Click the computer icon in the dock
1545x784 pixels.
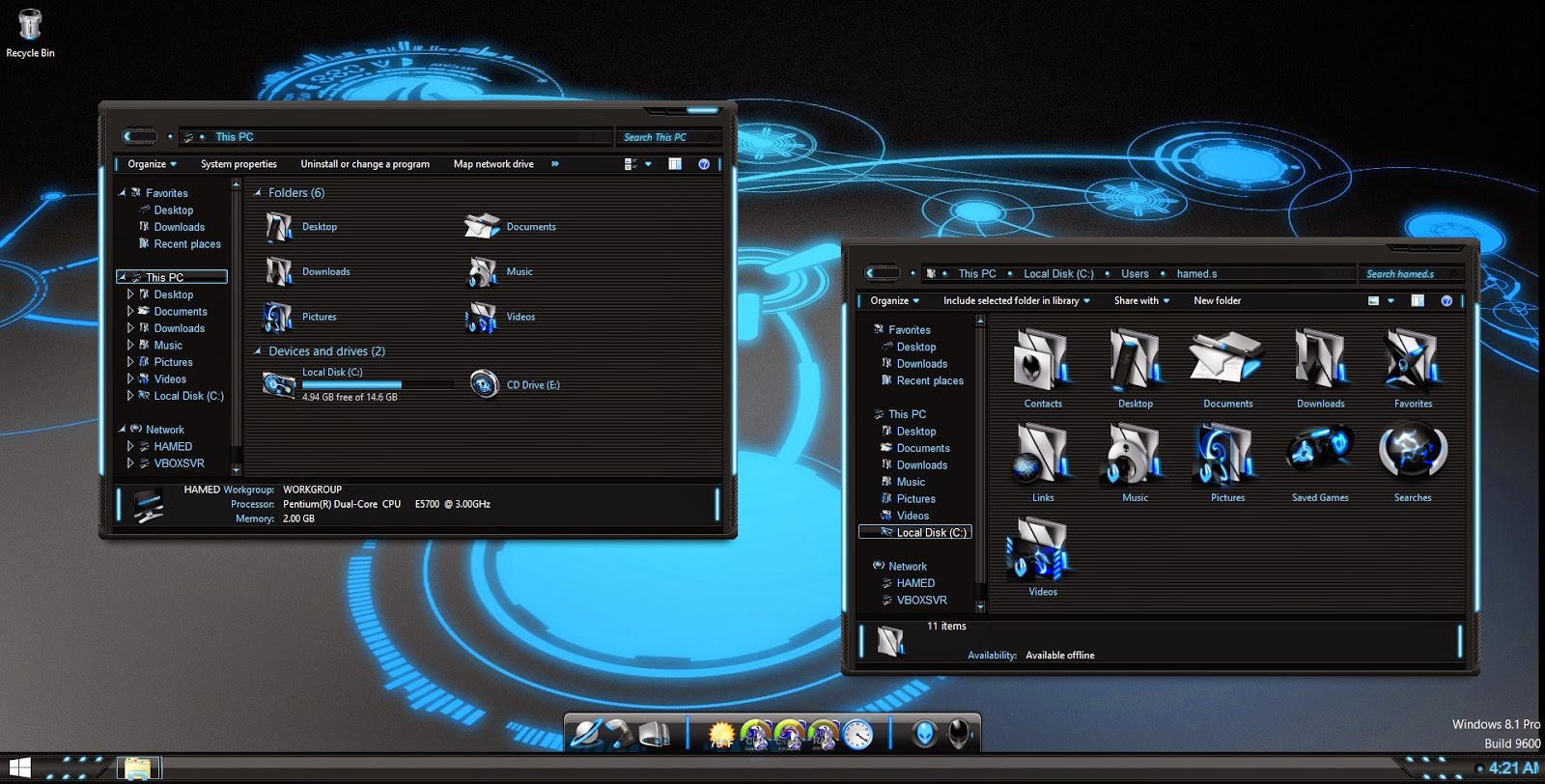point(654,735)
